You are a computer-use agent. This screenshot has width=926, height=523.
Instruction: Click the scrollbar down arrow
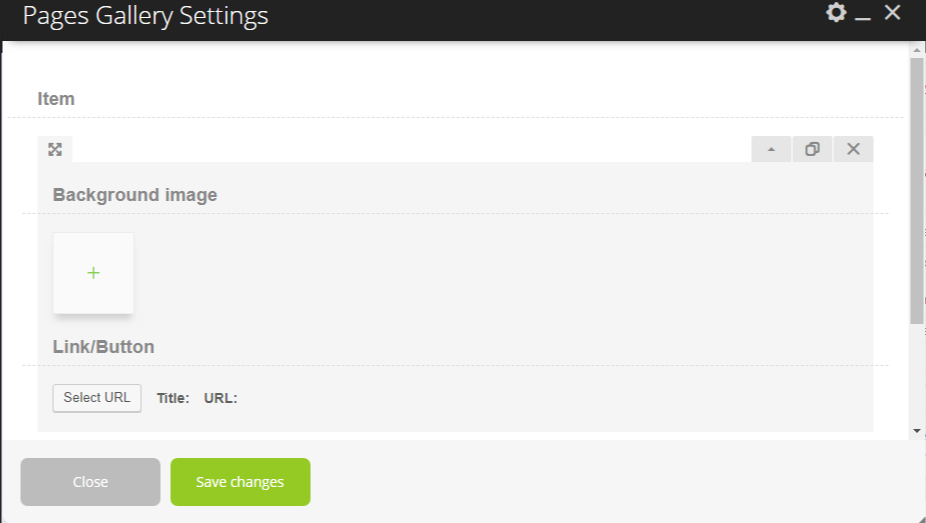[917, 431]
